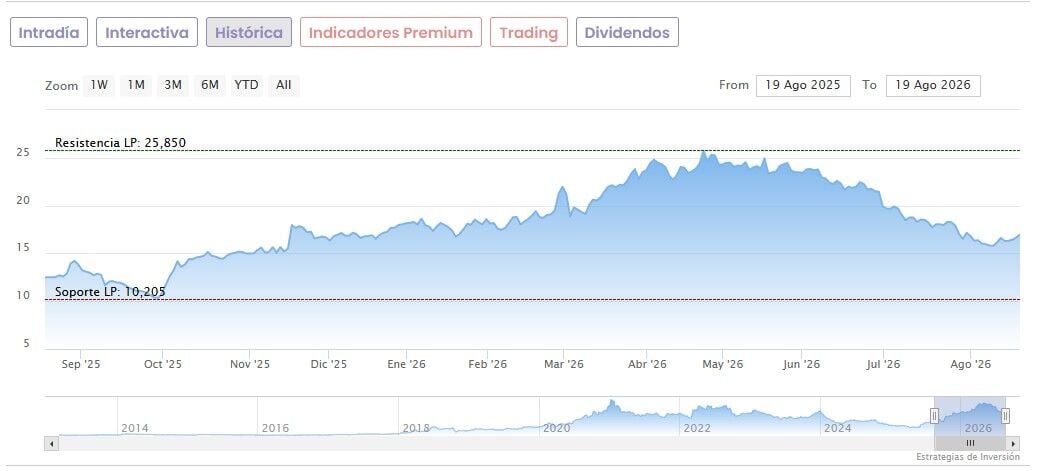Select the YTD zoom option

click(x=247, y=85)
